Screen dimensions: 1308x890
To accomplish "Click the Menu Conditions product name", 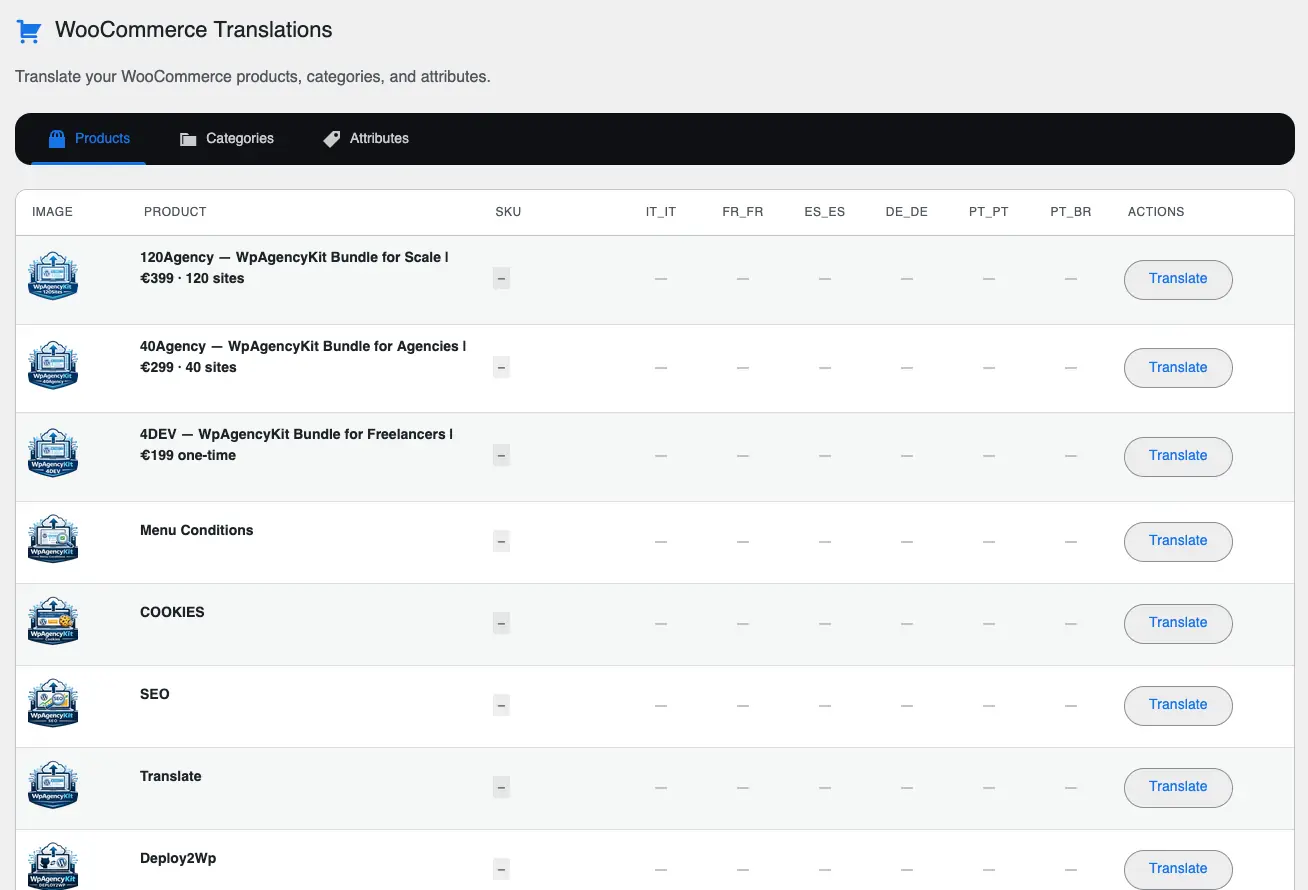I will coord(196,530).
